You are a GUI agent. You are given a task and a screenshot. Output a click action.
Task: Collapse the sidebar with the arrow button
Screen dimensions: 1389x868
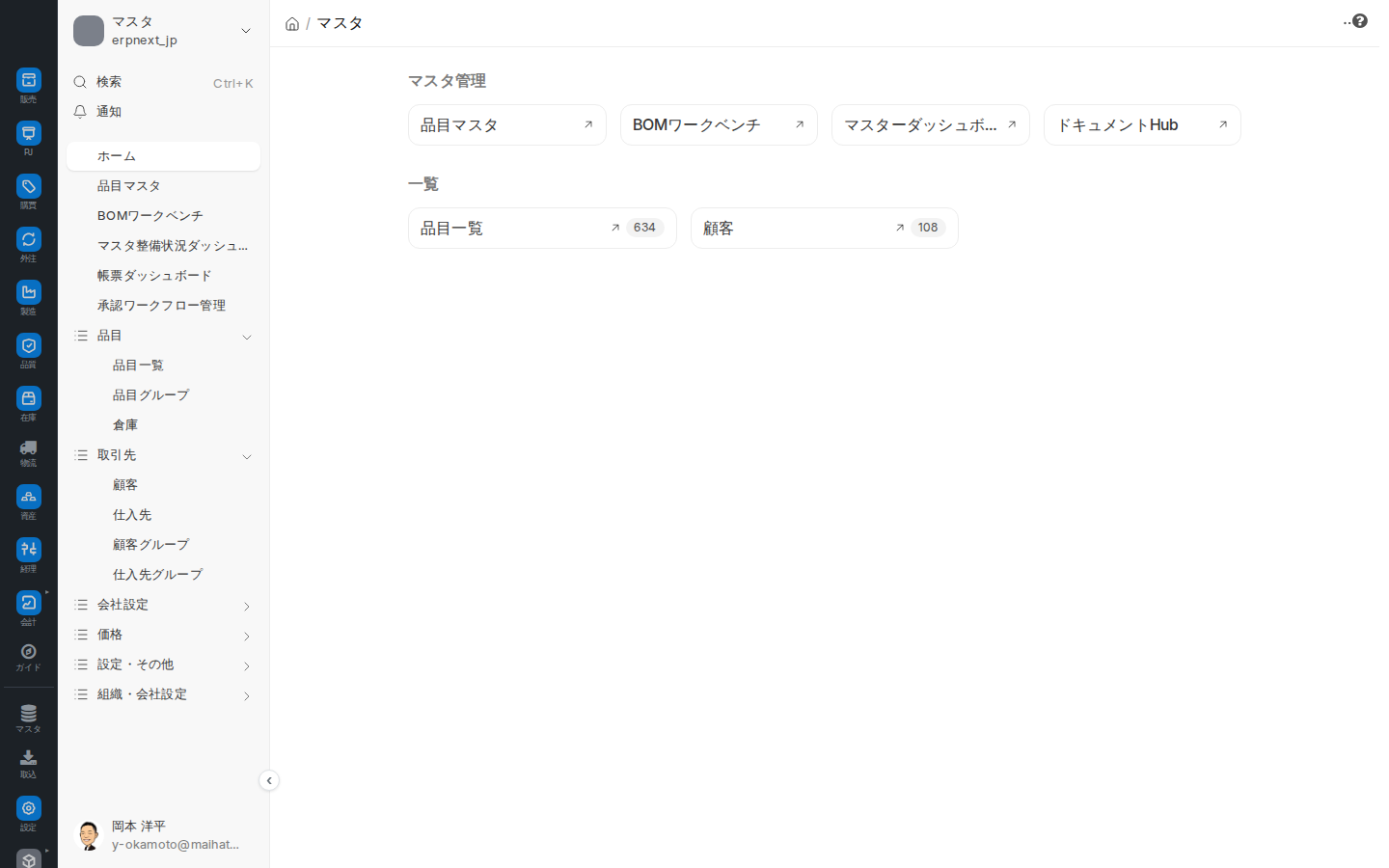tap(269, 780)
